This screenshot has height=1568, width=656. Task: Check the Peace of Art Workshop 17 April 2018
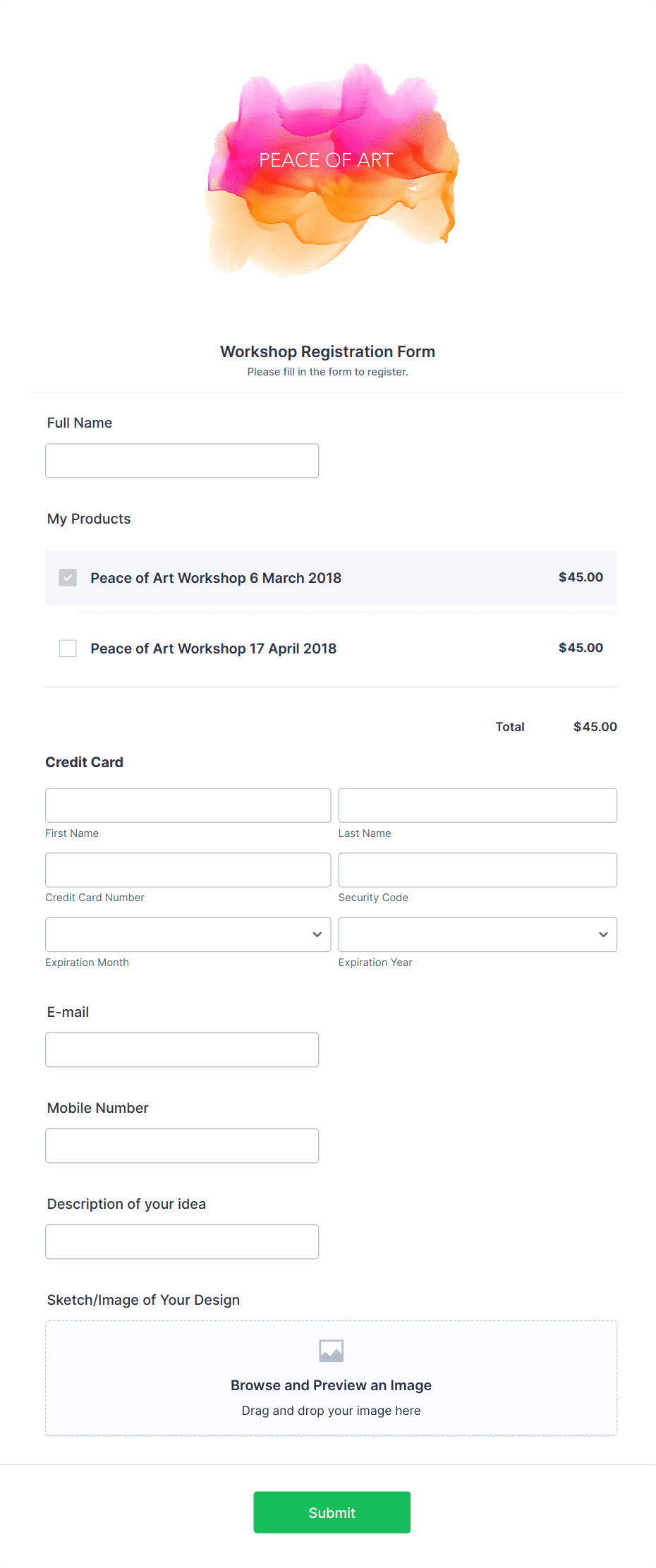[x=68, y=648]
